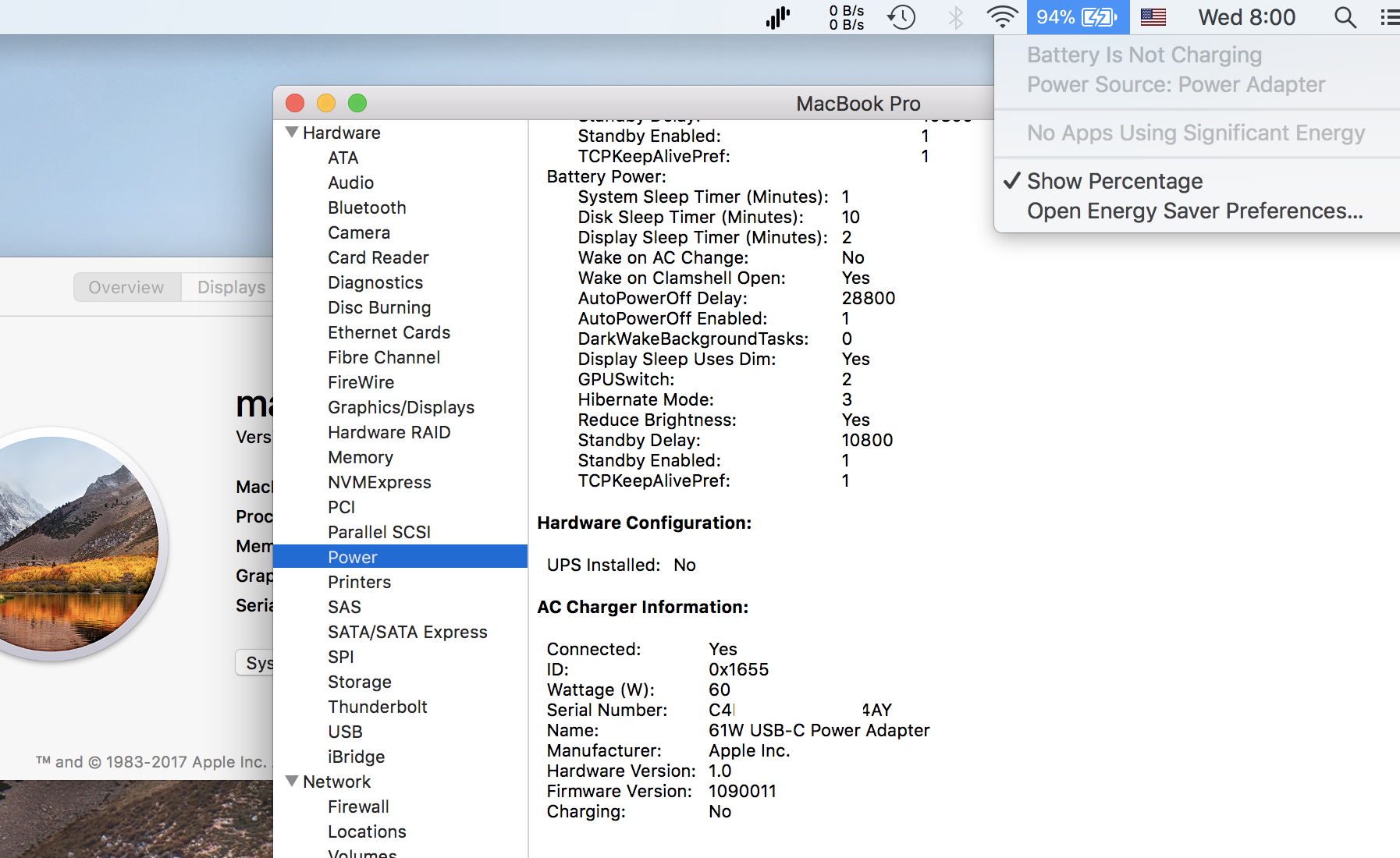Close the MacBook Pro window

coord(295,103)
